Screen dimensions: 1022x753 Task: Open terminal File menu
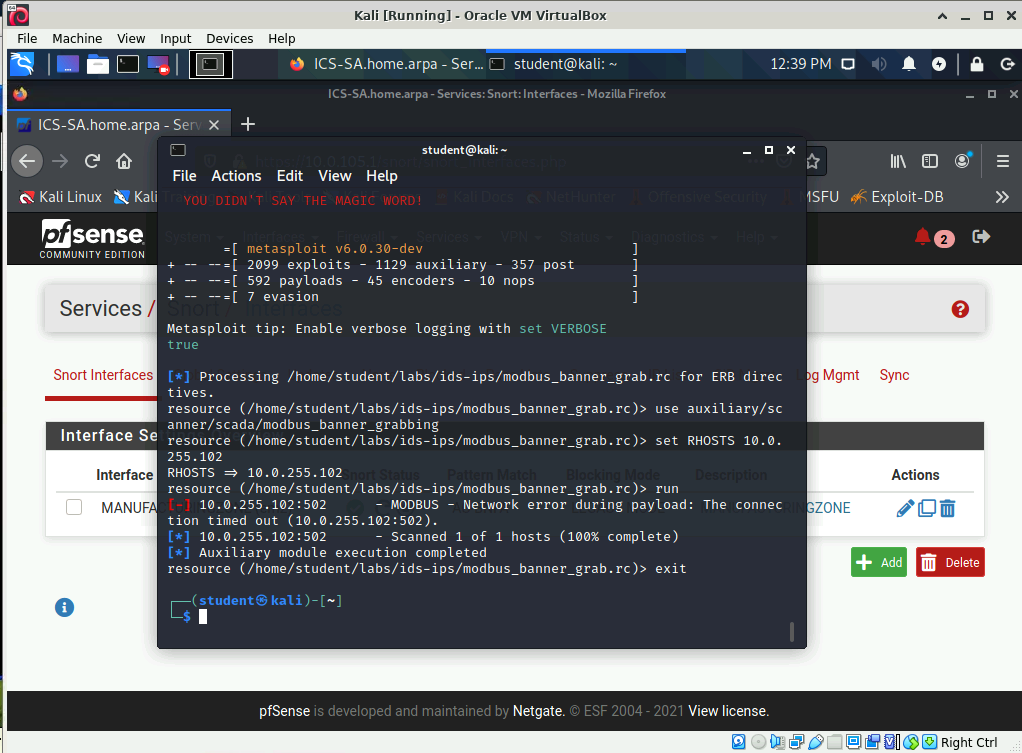point(184,176)
